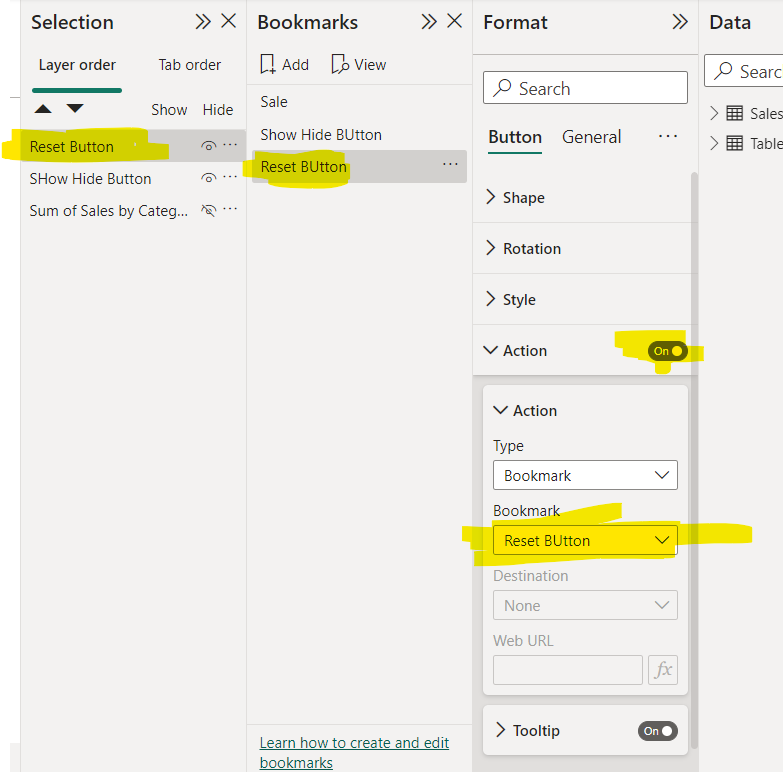This screenshot has width=783, height=772.
Task: Turn off the Tooltip toggle
Action: click(658, 731)
